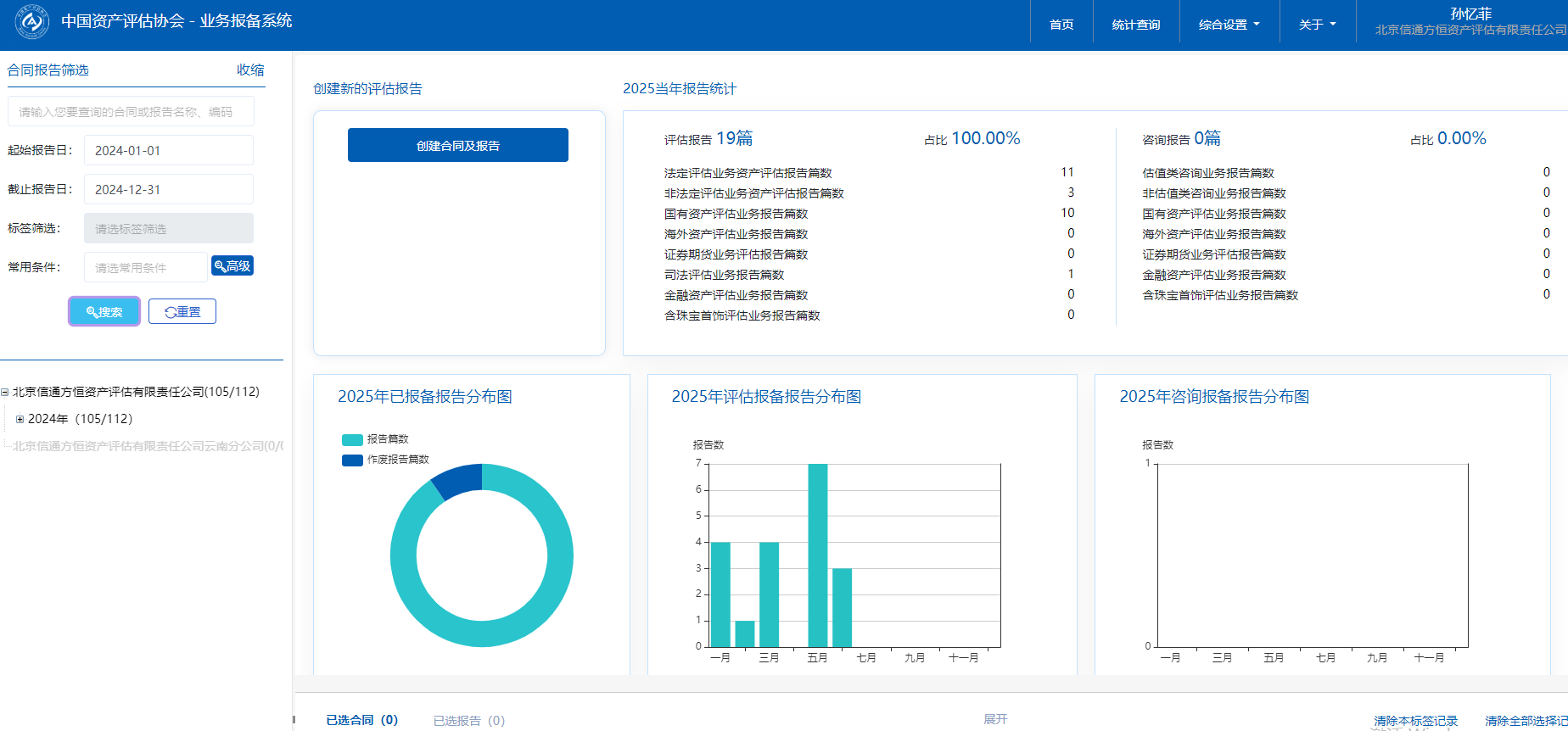Viewport: 1568px width, 731px height.
Task: Click the reset button with refresh icon
Action: point(182,311)
